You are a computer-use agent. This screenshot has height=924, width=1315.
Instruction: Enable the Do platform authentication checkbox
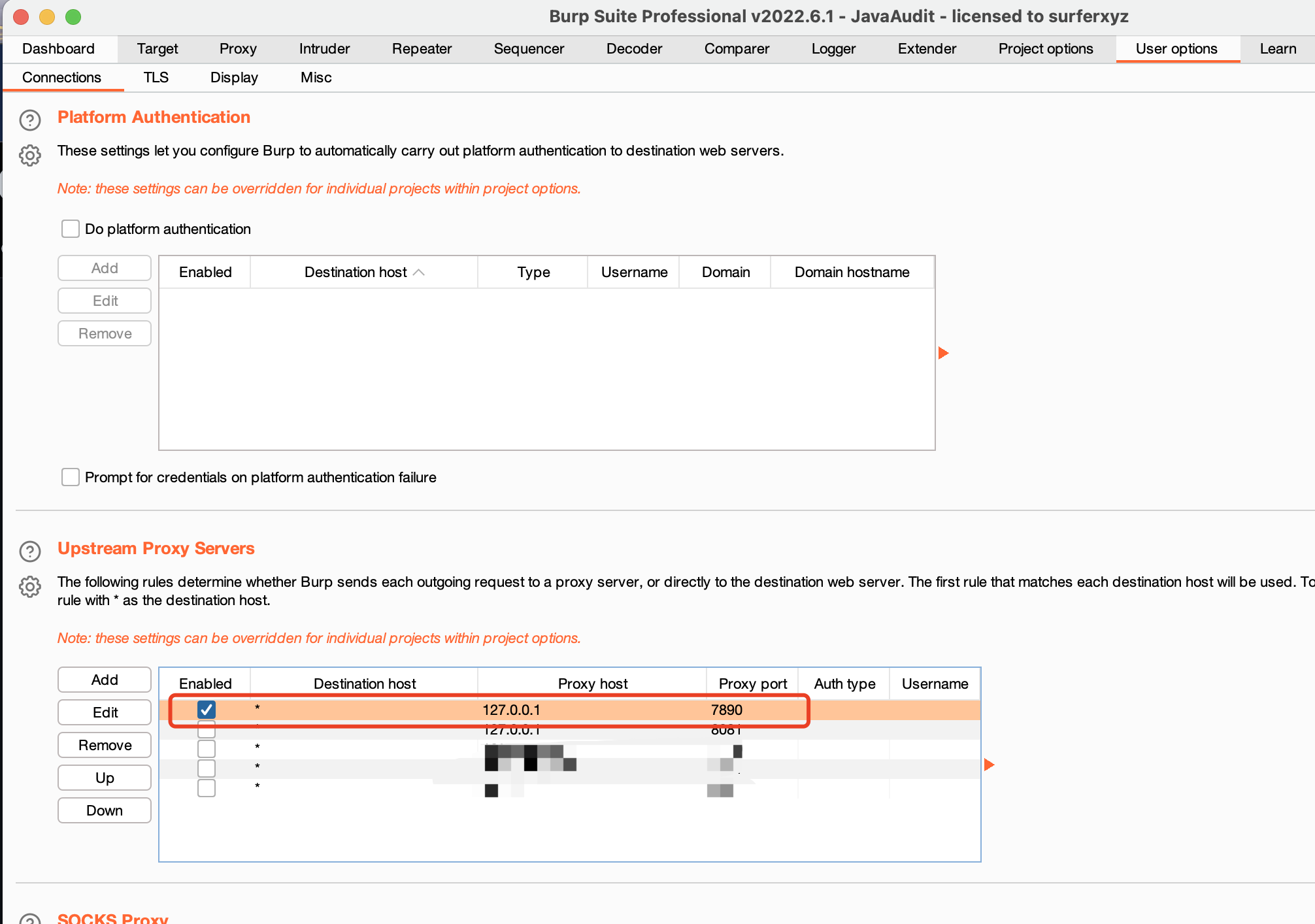pyautogui.click(x=70, y=229)
